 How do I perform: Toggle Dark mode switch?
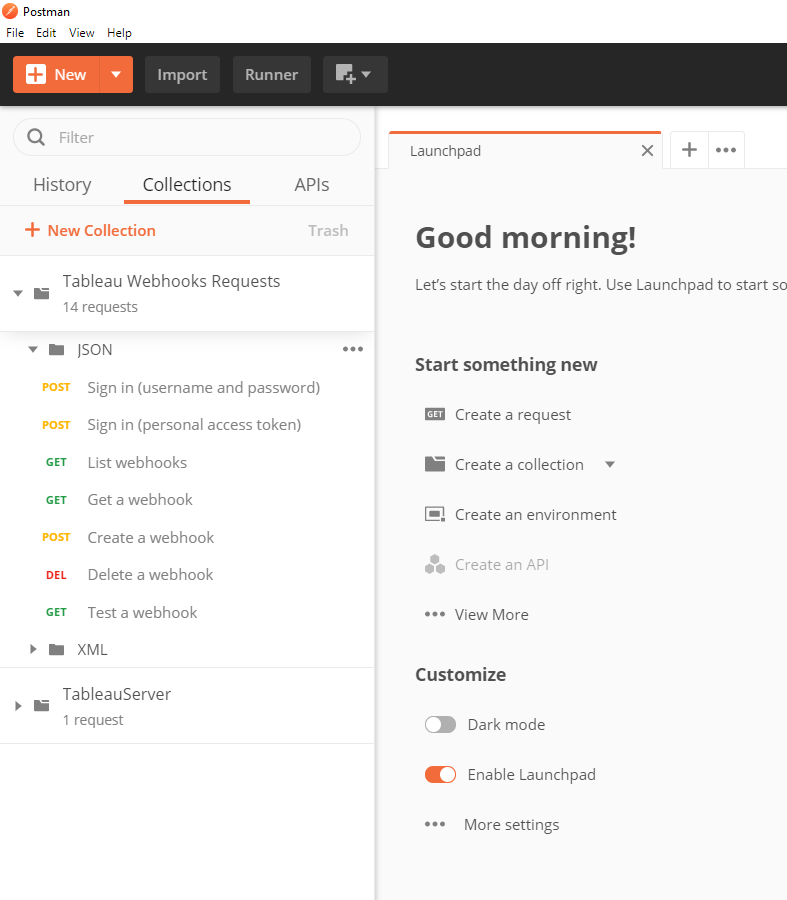pyautogui.click(x=440, y=724)
